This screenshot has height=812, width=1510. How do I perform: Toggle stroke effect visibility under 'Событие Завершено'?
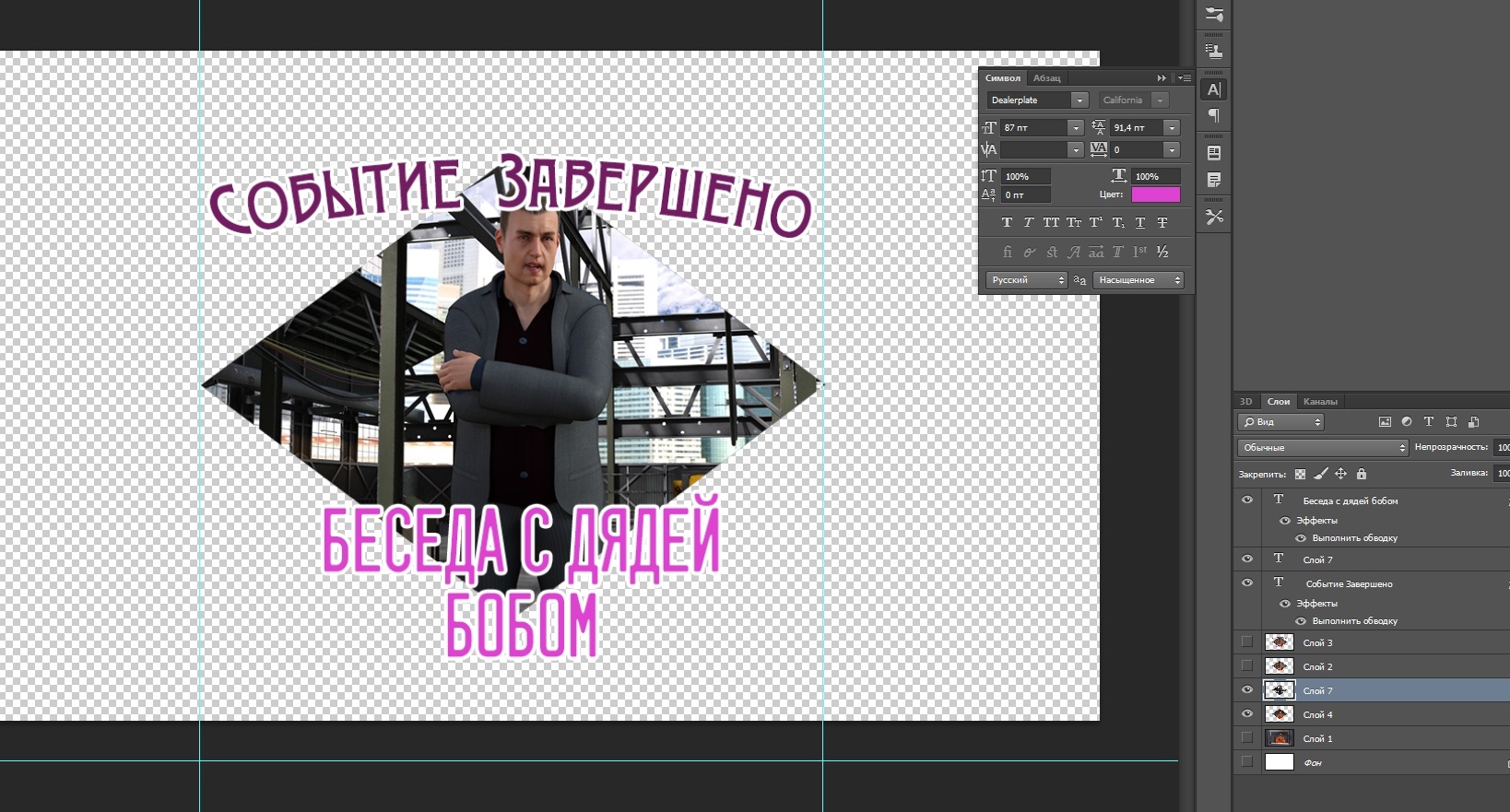[1301, 621]
